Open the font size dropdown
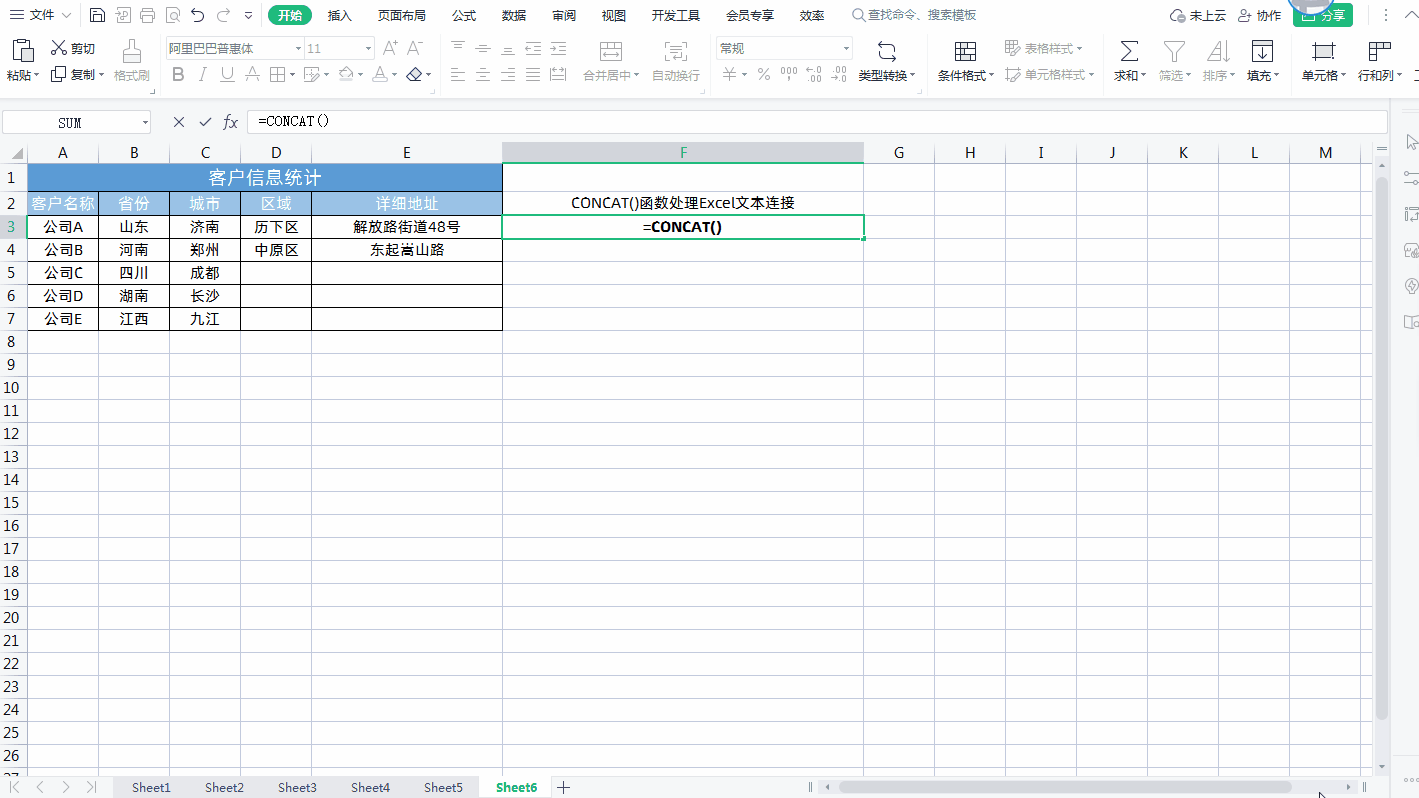The height and width of the screenshot is (798, 1419). coord(368,48)
